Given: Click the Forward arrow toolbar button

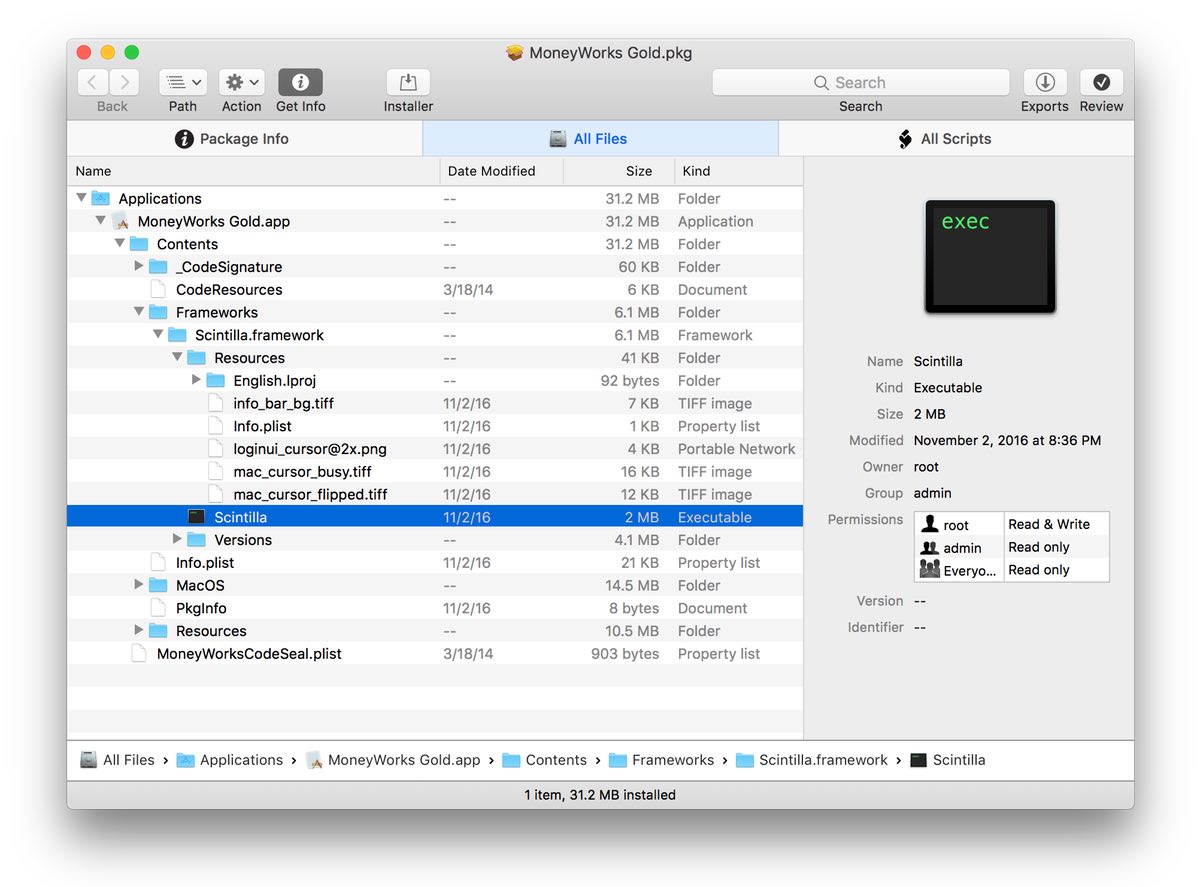Looking at the screenshot, I should 124,82.
